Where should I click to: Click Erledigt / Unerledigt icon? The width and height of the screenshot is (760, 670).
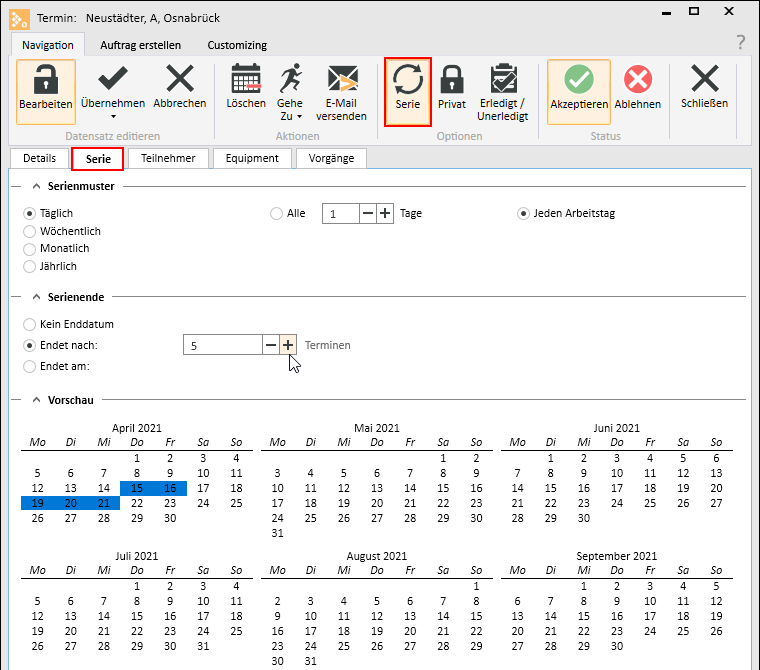tap(503, 82)
